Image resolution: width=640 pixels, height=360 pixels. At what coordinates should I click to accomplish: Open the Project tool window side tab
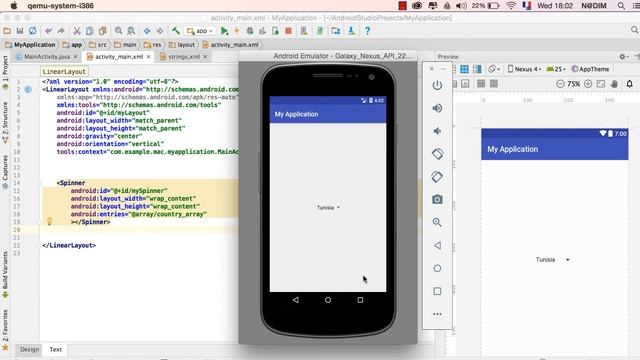point(5,73)
